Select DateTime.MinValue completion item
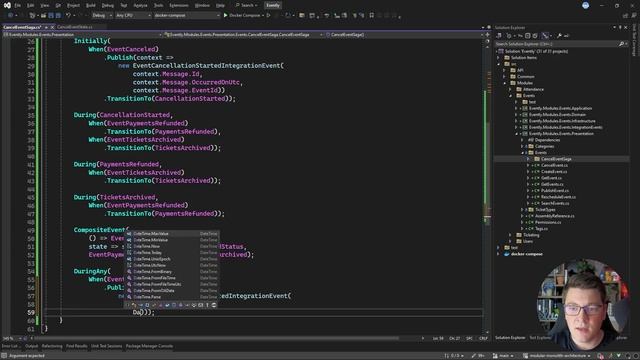Viewport: 640px width, 360px height. click(x=172, y=240)
